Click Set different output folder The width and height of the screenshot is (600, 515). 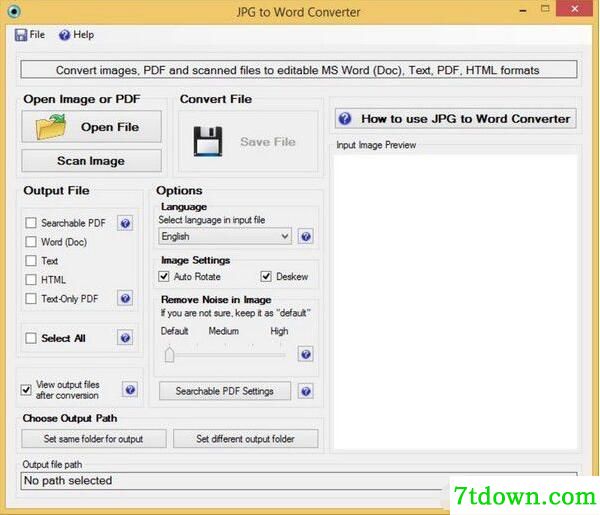pyautogui.click(x=245, y=439)
